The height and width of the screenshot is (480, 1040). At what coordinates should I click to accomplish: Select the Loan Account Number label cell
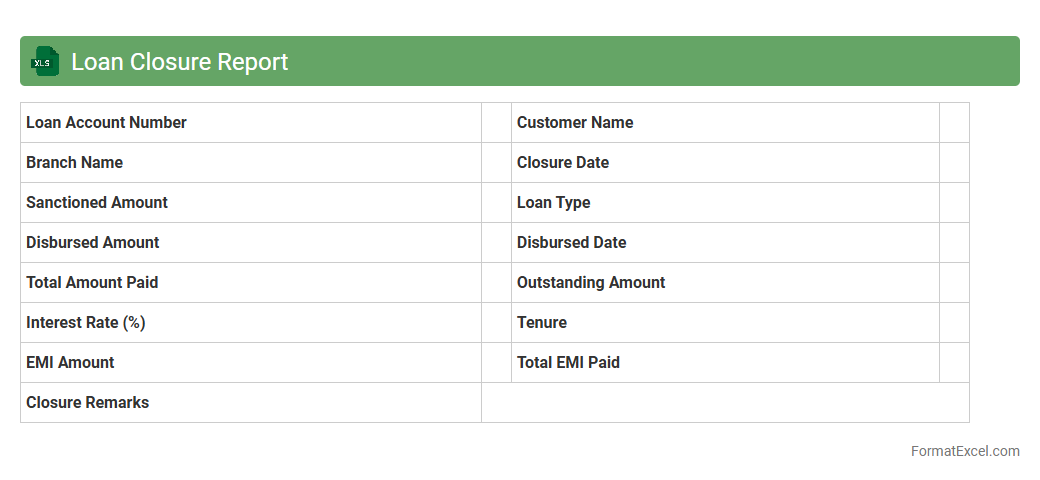(250, 123)
